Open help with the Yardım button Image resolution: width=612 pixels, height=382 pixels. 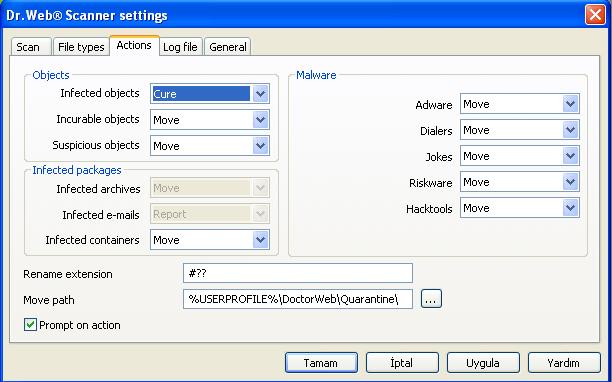point(564,363)
